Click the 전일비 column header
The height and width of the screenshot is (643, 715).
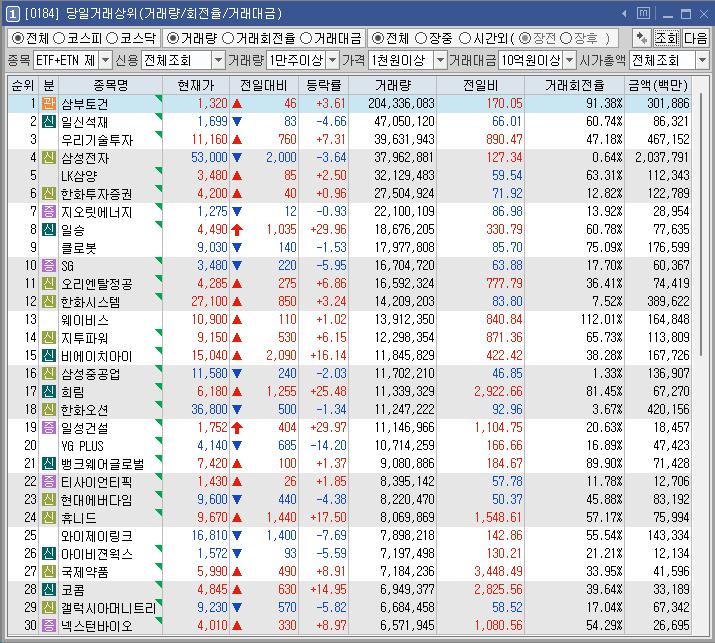point(480,85)
